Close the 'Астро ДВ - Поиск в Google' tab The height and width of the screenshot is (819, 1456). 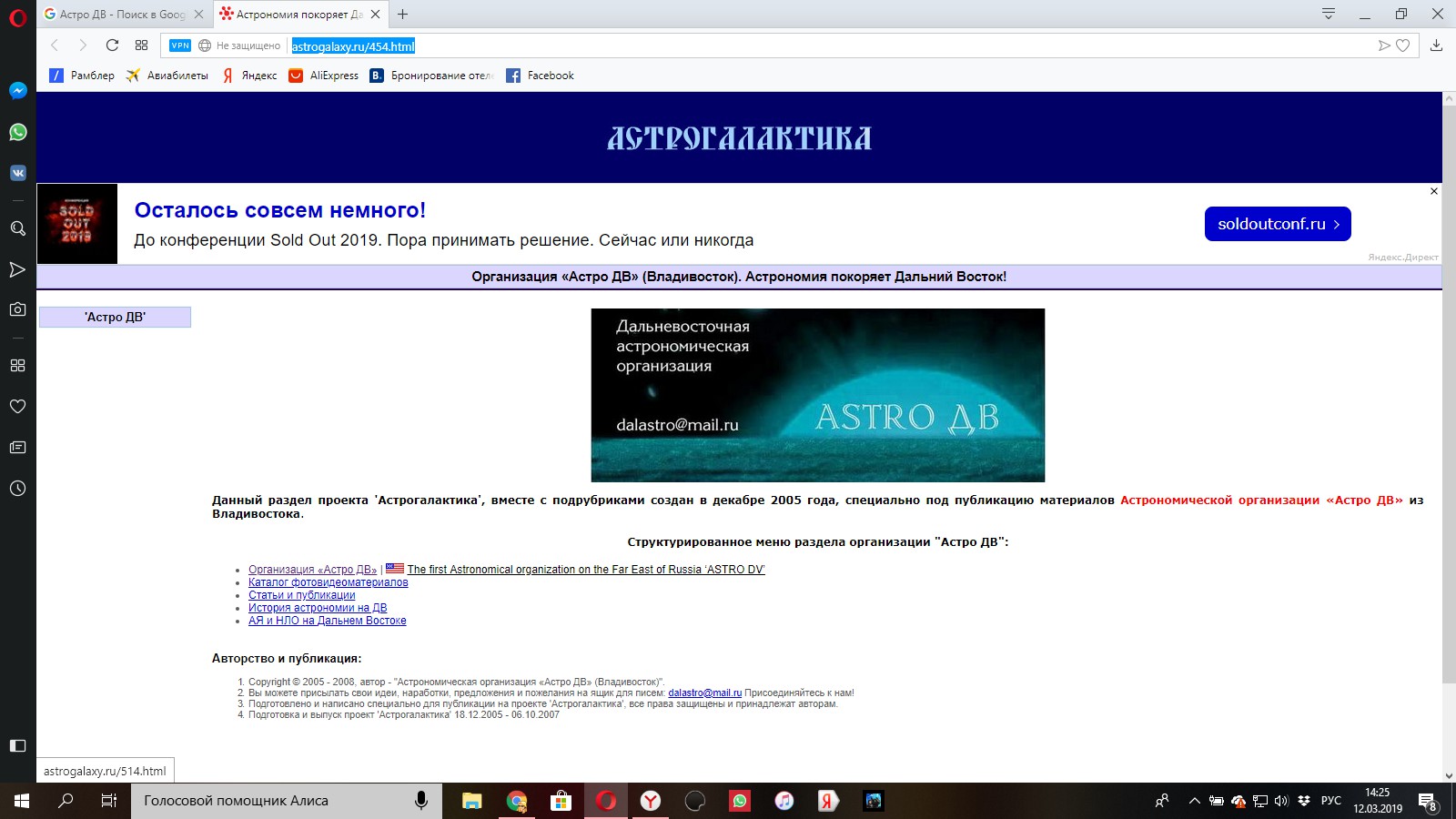tap(198, 14)
